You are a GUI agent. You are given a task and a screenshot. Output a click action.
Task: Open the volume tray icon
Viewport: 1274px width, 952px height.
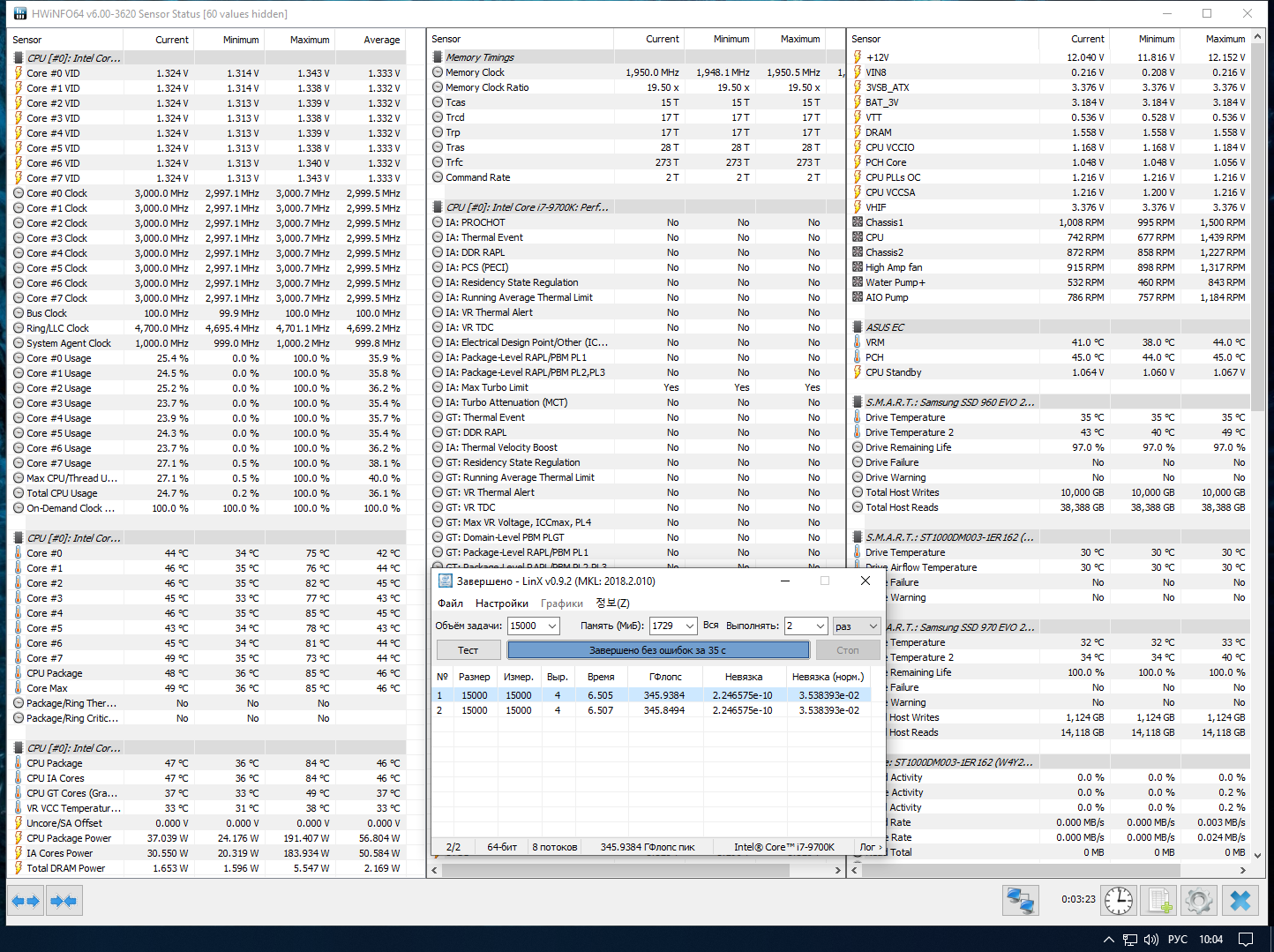tap(1151, 940)
